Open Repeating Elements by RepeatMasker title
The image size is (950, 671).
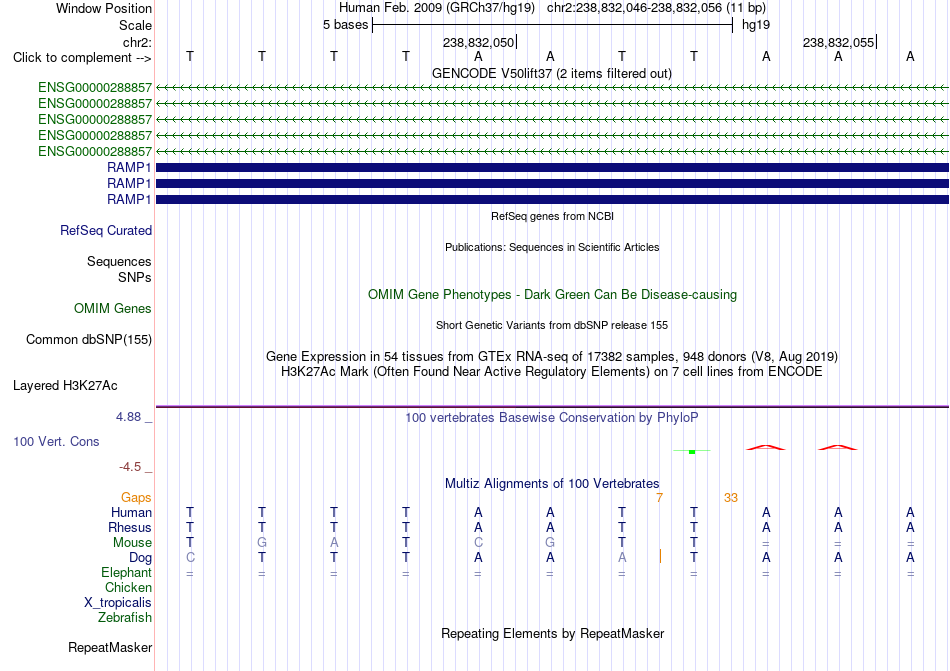click(x=552, y=633)
